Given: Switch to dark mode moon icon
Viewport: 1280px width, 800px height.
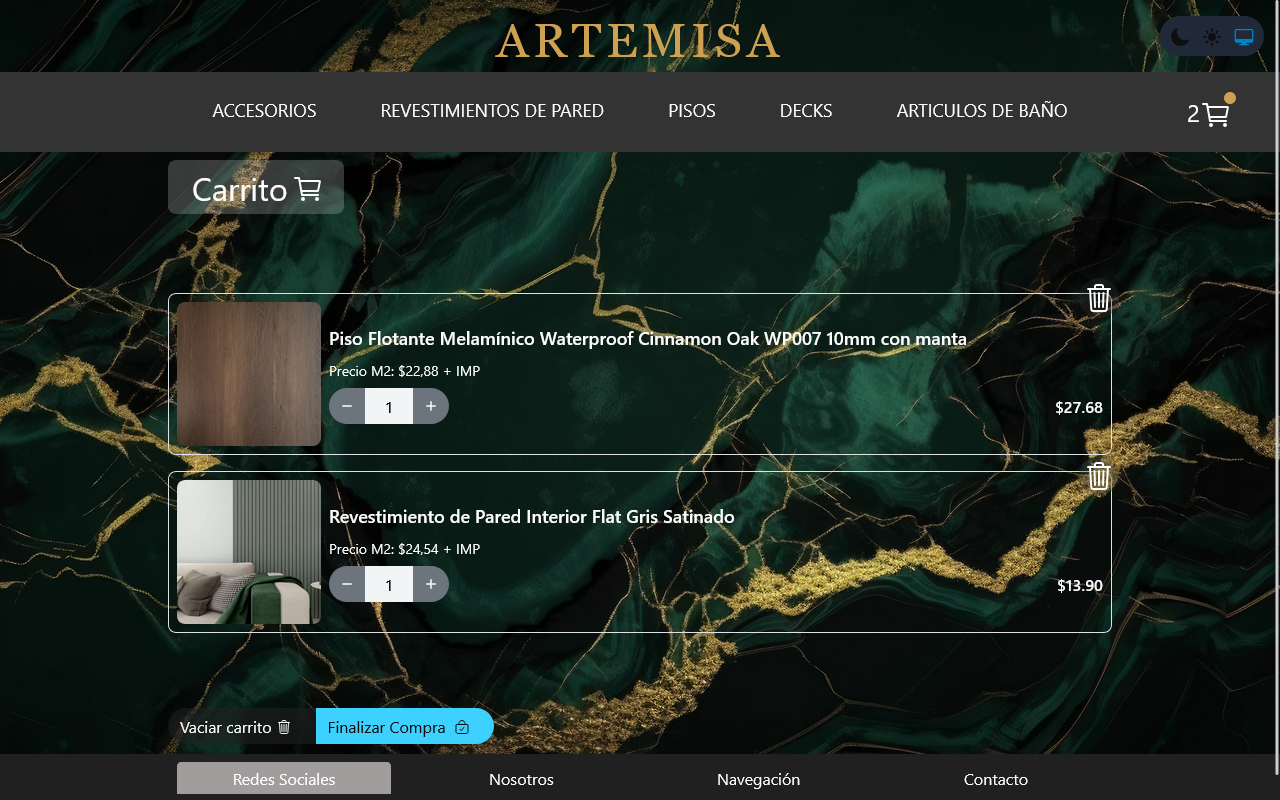Looking at the screenshot, I should tap(1181, 37).
